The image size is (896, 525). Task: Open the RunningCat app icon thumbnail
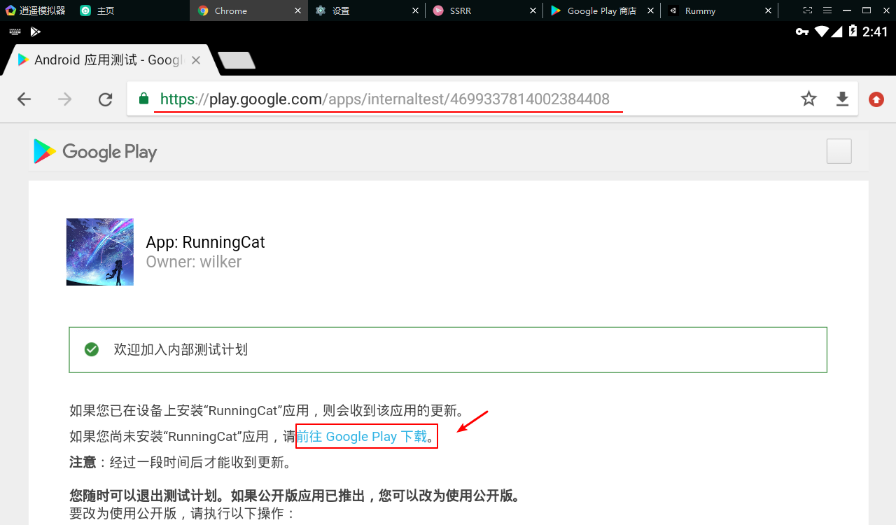(100, 252)
